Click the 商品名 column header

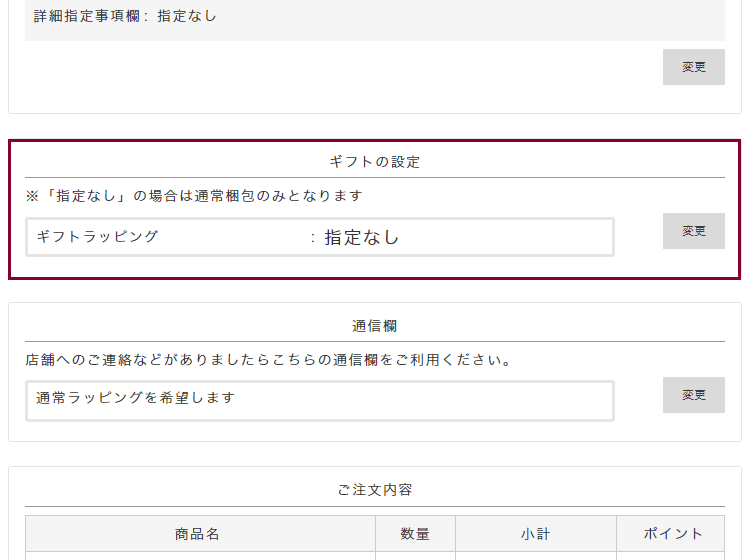(198, 534)
